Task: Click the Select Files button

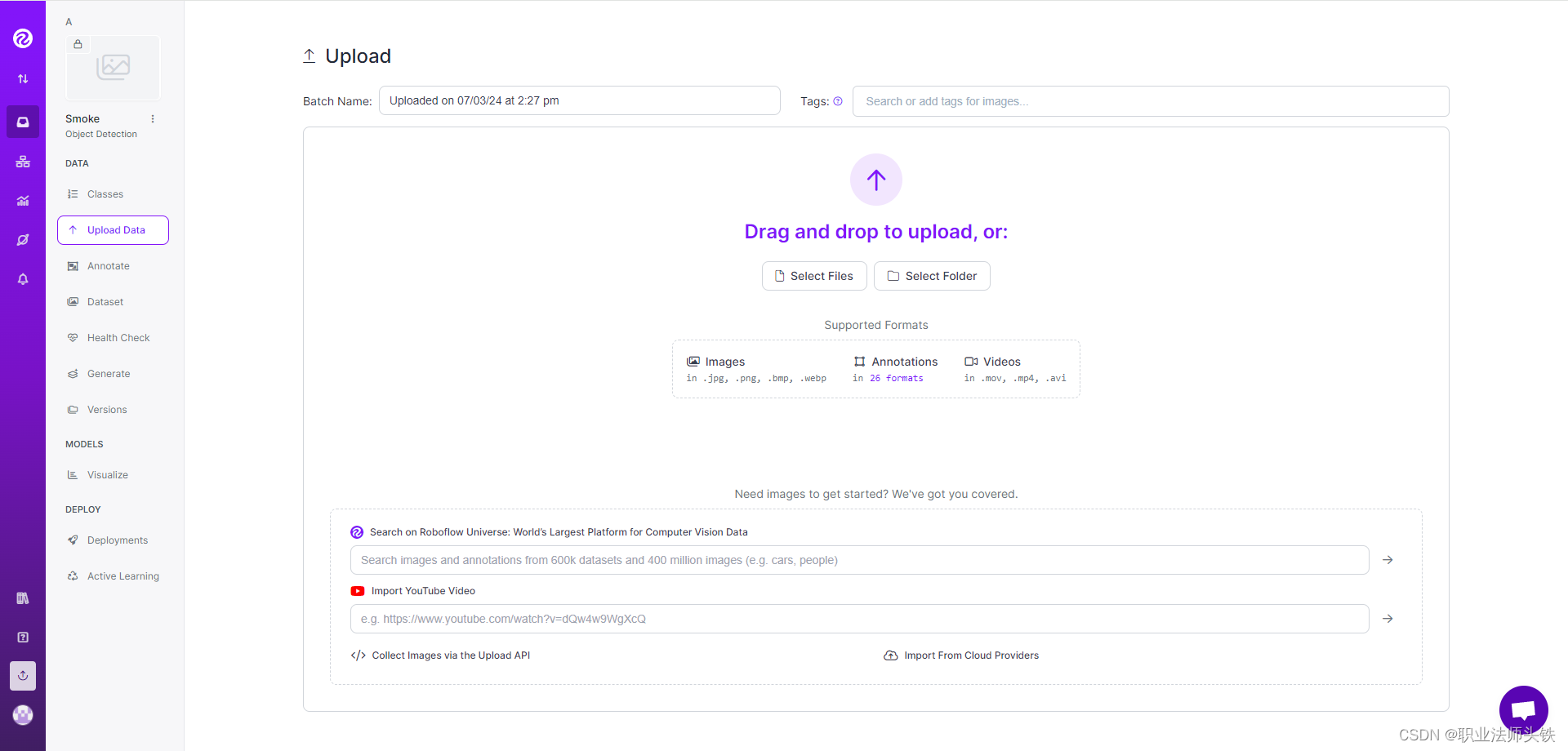Action: click(x=814, y=276)
